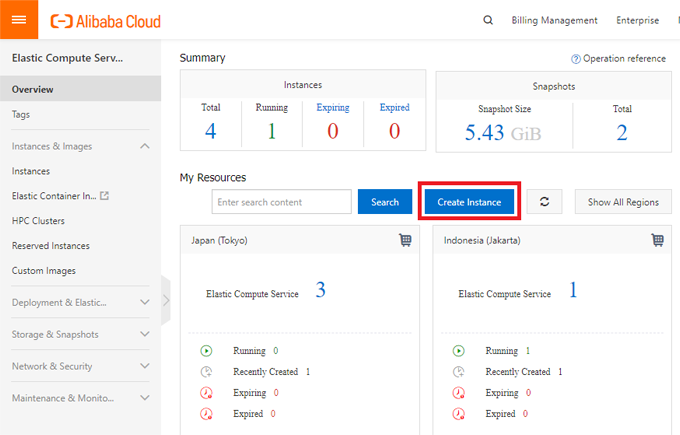Collapse the sidebar with the edge arrow handle

pos(166,300)
